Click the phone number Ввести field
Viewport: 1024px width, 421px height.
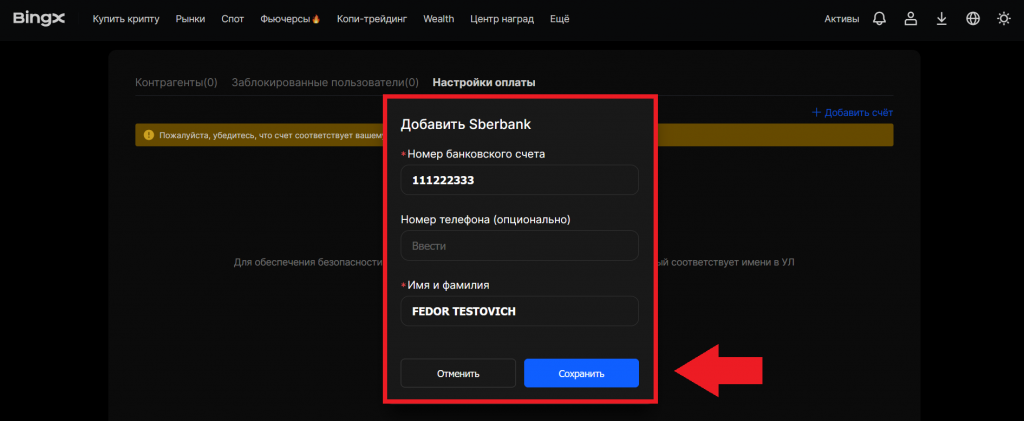point(519,246)
